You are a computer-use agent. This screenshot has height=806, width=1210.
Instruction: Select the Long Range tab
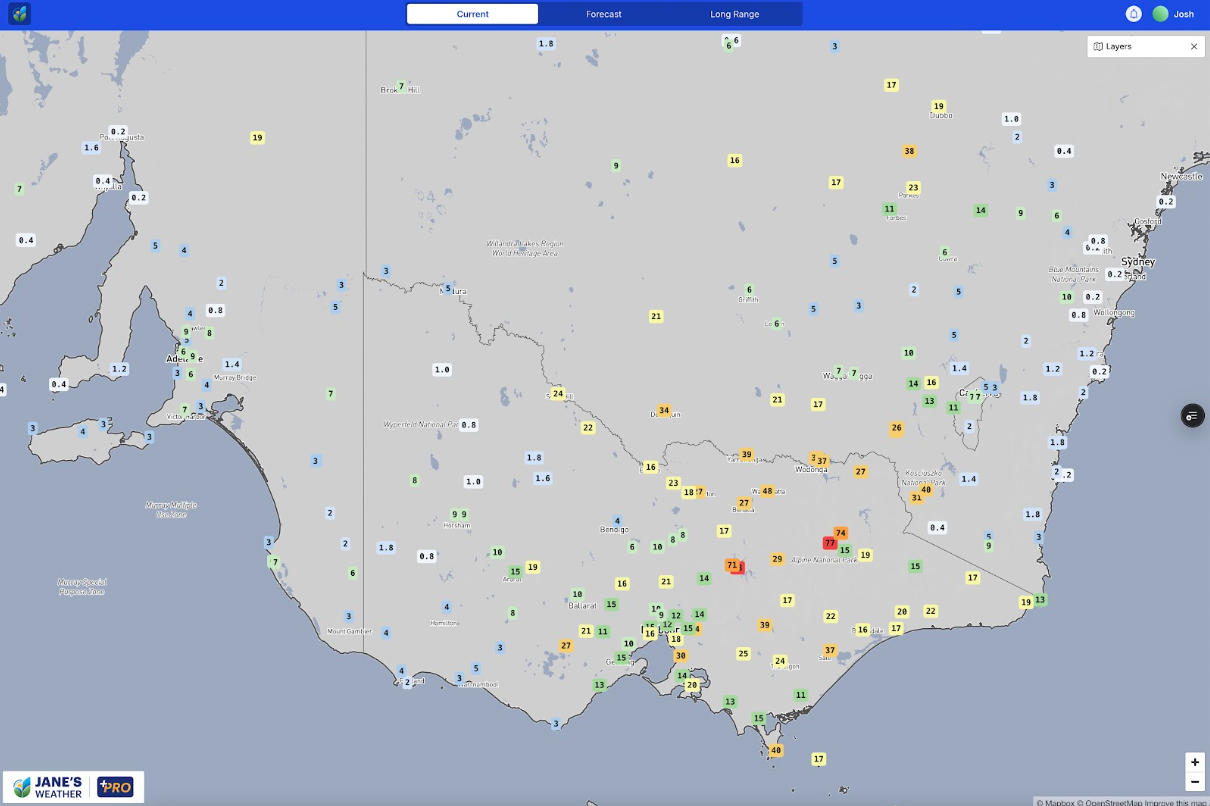pyautogui.click(x=735, y=14)
